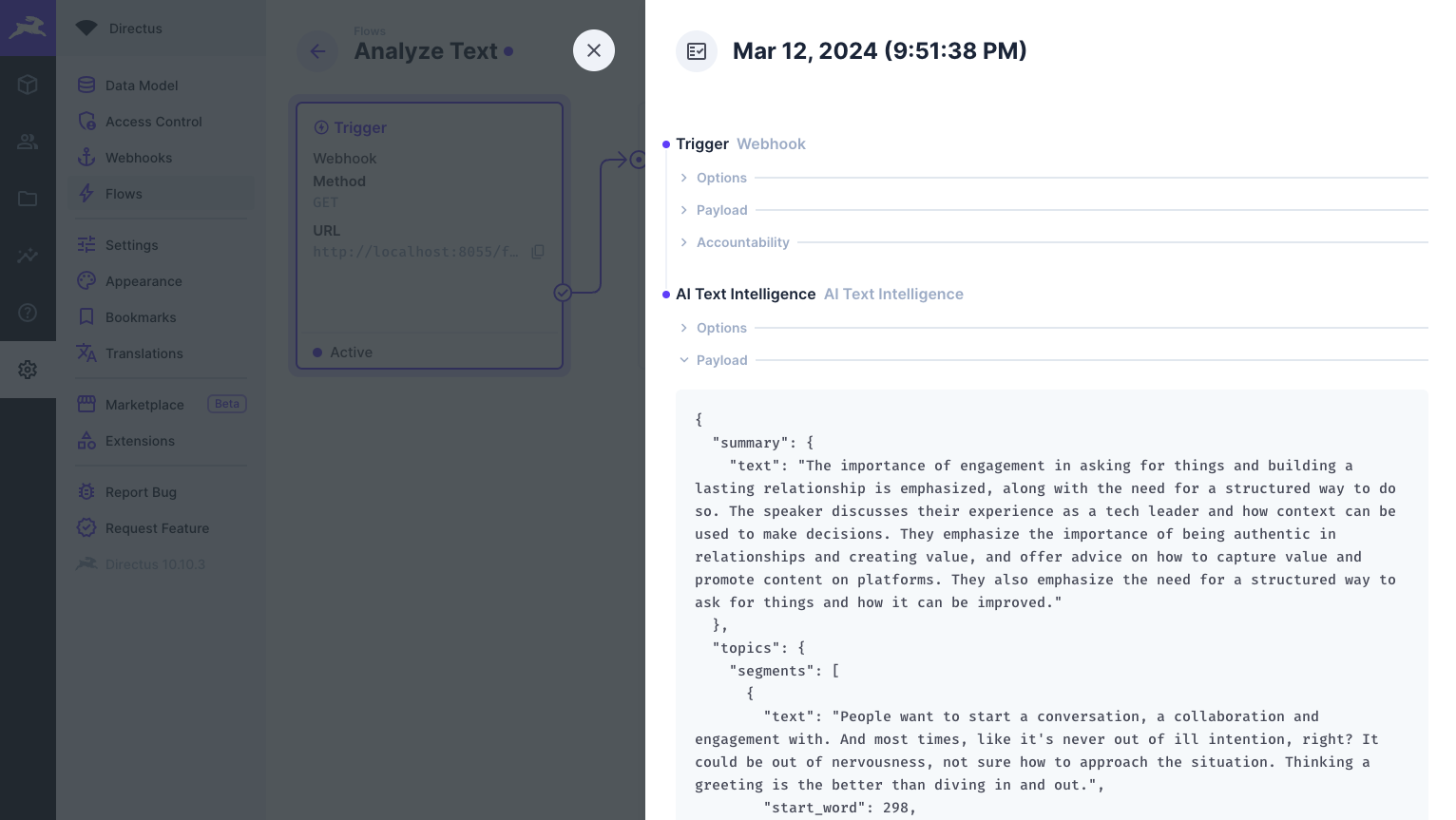This screenshot has width=1456, height=820.
Task: Open Data Model settings page
Action: (162, 85)
